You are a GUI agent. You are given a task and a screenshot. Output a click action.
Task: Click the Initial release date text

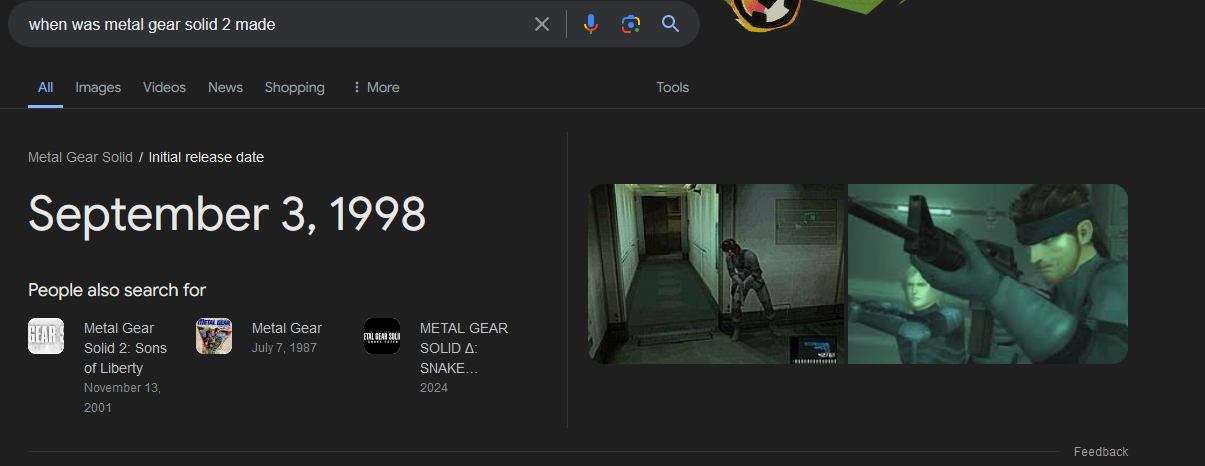pos(206,157)
